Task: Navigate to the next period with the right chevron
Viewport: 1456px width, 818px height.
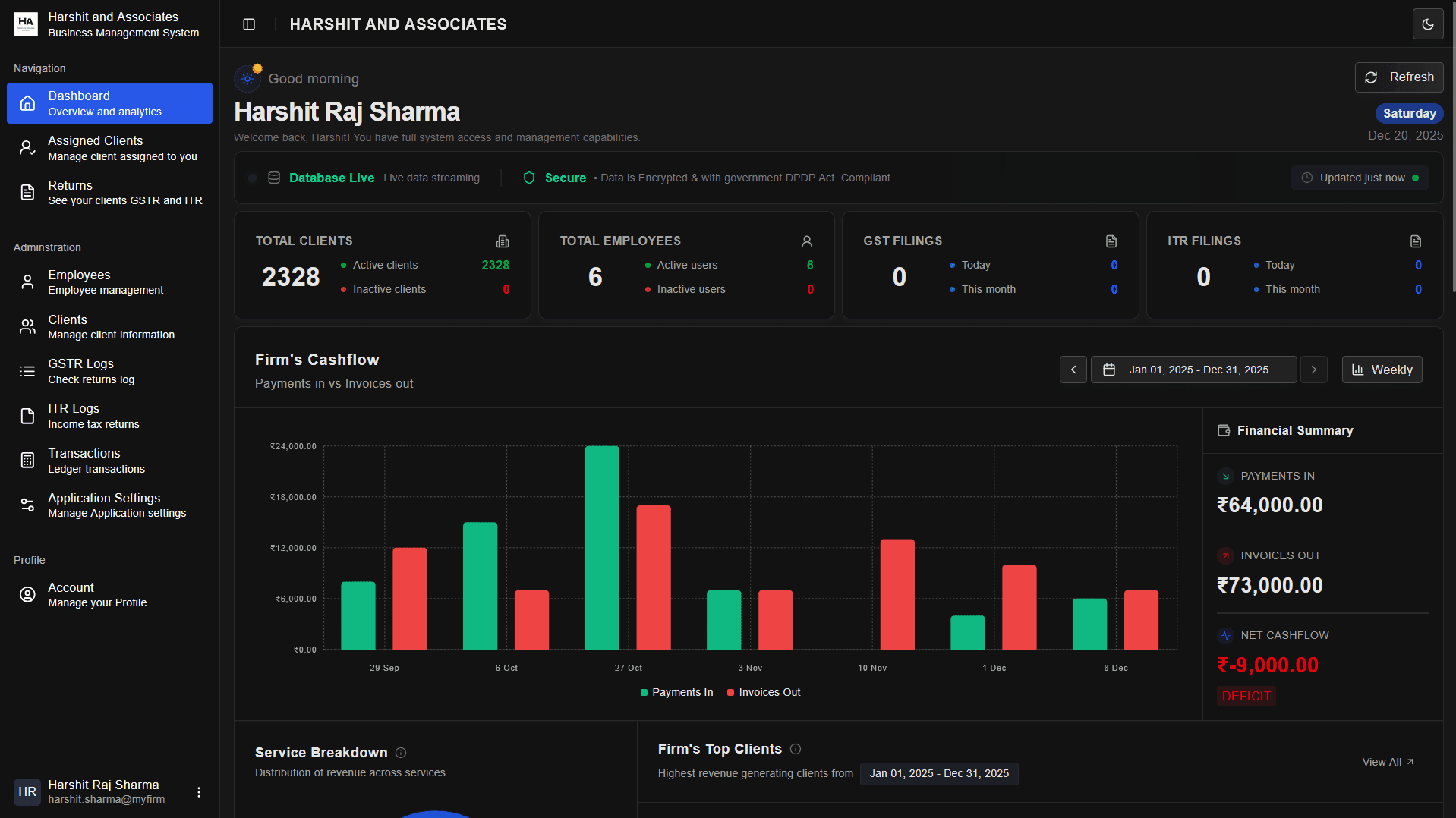Action: [1314, 370]
